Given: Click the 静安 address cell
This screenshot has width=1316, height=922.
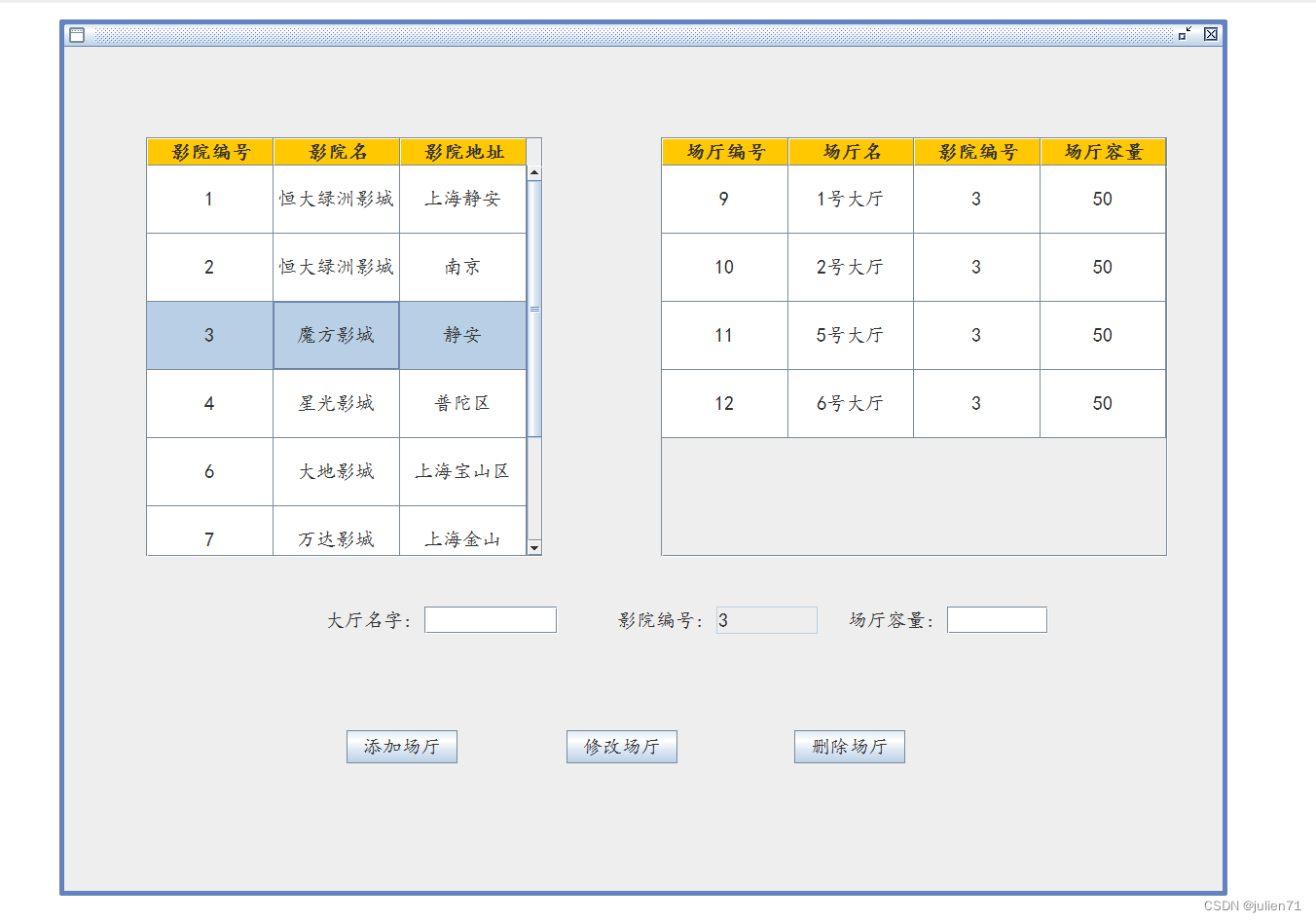Looking at the screenshot, I should point(463,336).
